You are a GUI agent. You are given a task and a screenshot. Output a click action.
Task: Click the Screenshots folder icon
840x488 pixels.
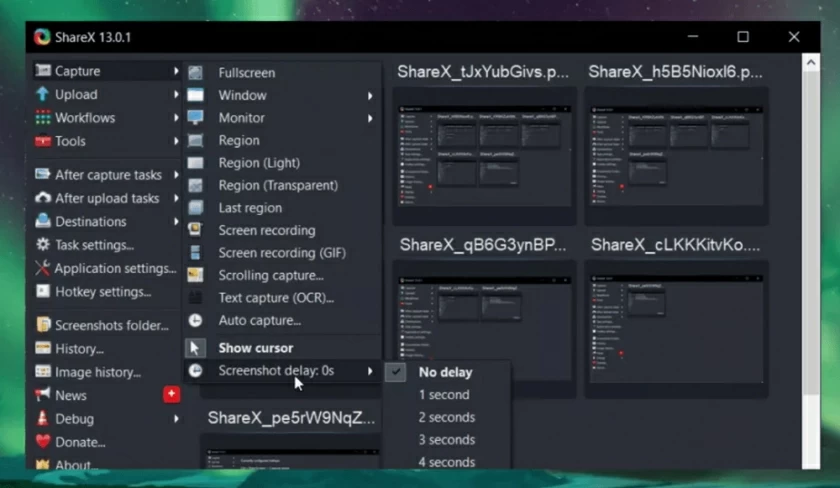pyautogui.click(x=43, y=325)
